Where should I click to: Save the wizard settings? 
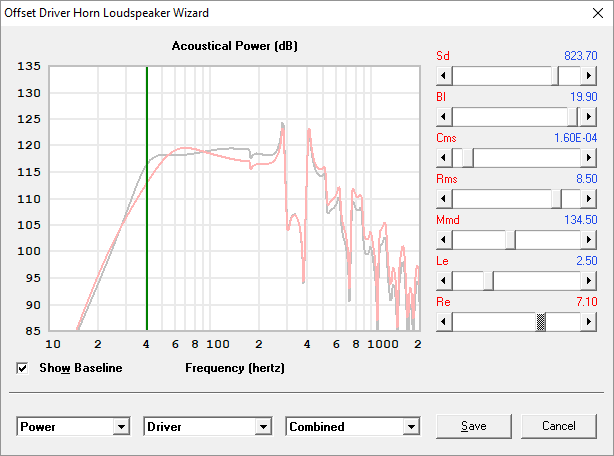pos(474,426)
